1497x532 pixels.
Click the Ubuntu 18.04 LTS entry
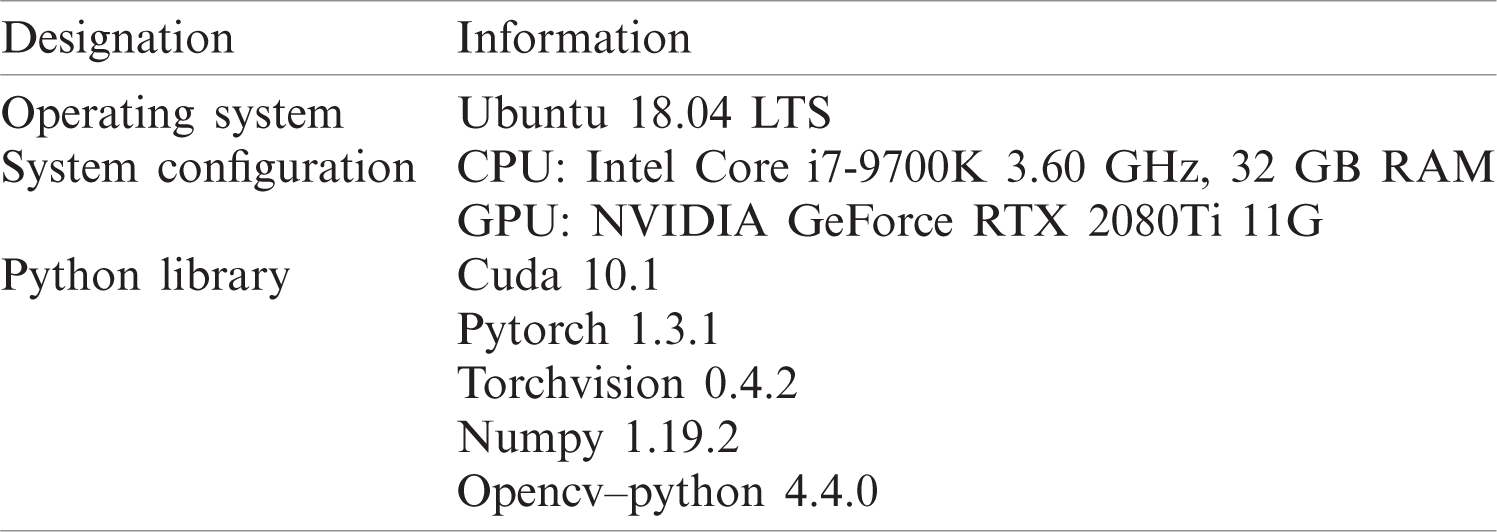(x=644, y=115)
